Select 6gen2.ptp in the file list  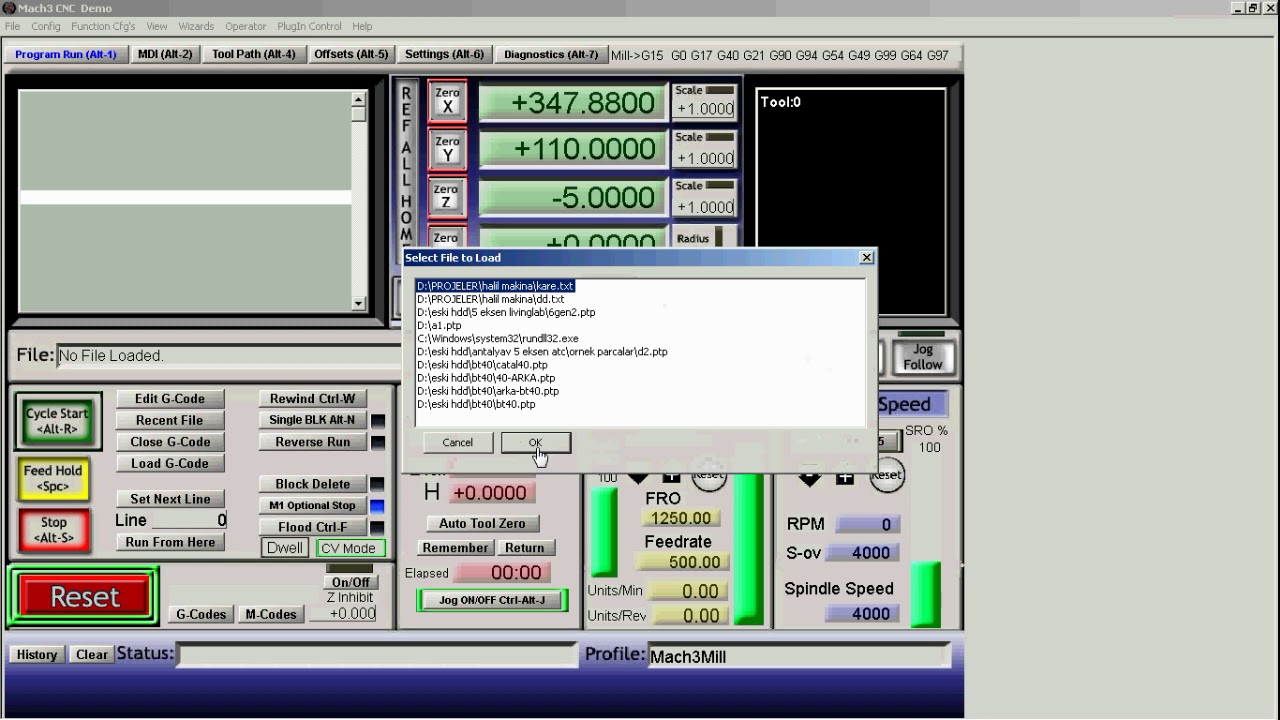click(x=506, y=312)
